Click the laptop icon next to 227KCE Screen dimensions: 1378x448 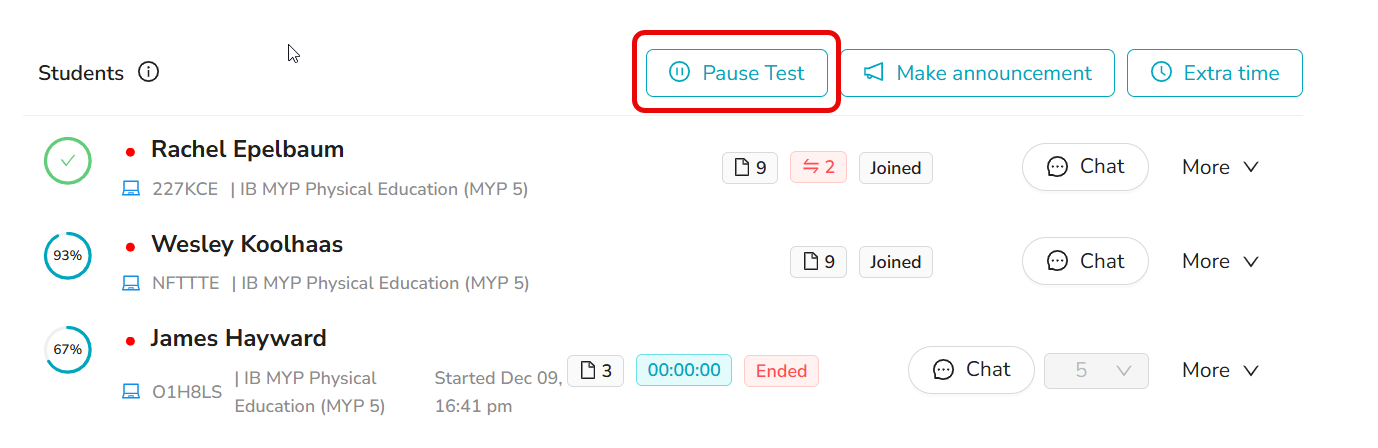click(131, 189)
